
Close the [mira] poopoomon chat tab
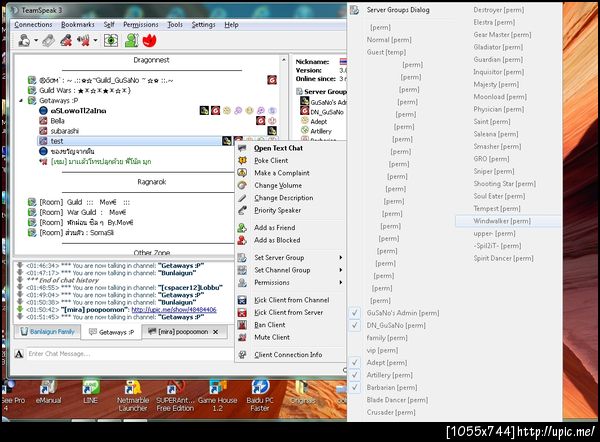(x=215, y=332)
